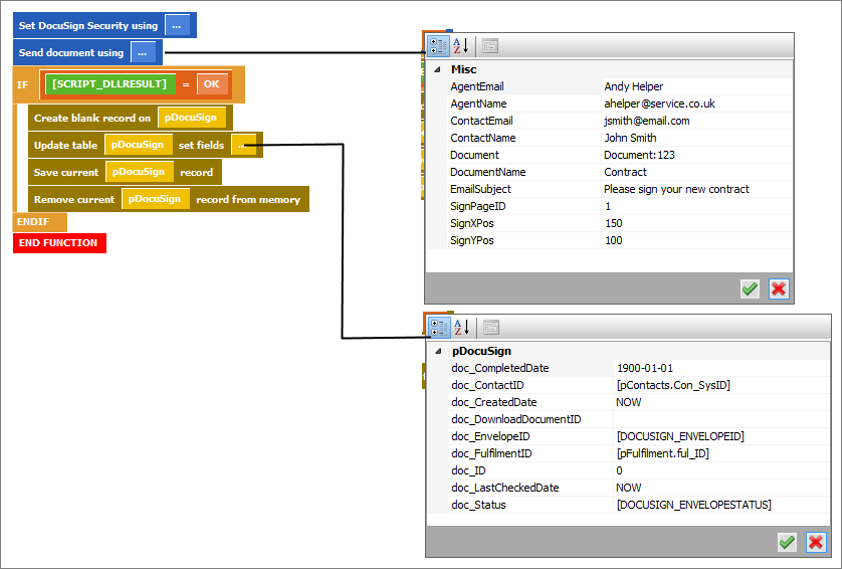Click pDocuSign in Update table block
Image resolution: width=842 pixels, height=569 pixels.
(x=138, y=145)
